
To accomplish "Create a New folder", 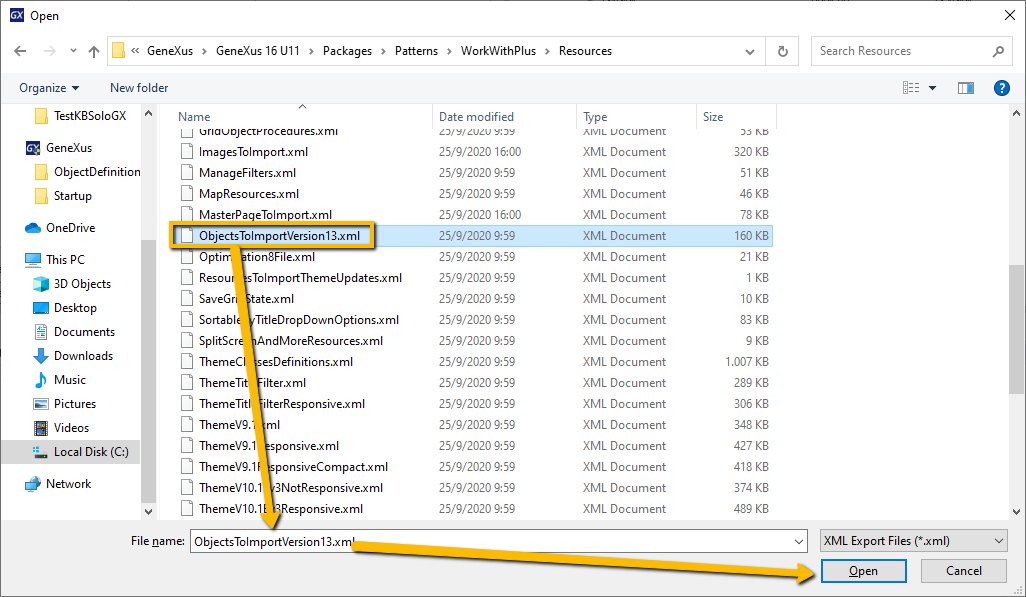I will (x=139, y=88).
